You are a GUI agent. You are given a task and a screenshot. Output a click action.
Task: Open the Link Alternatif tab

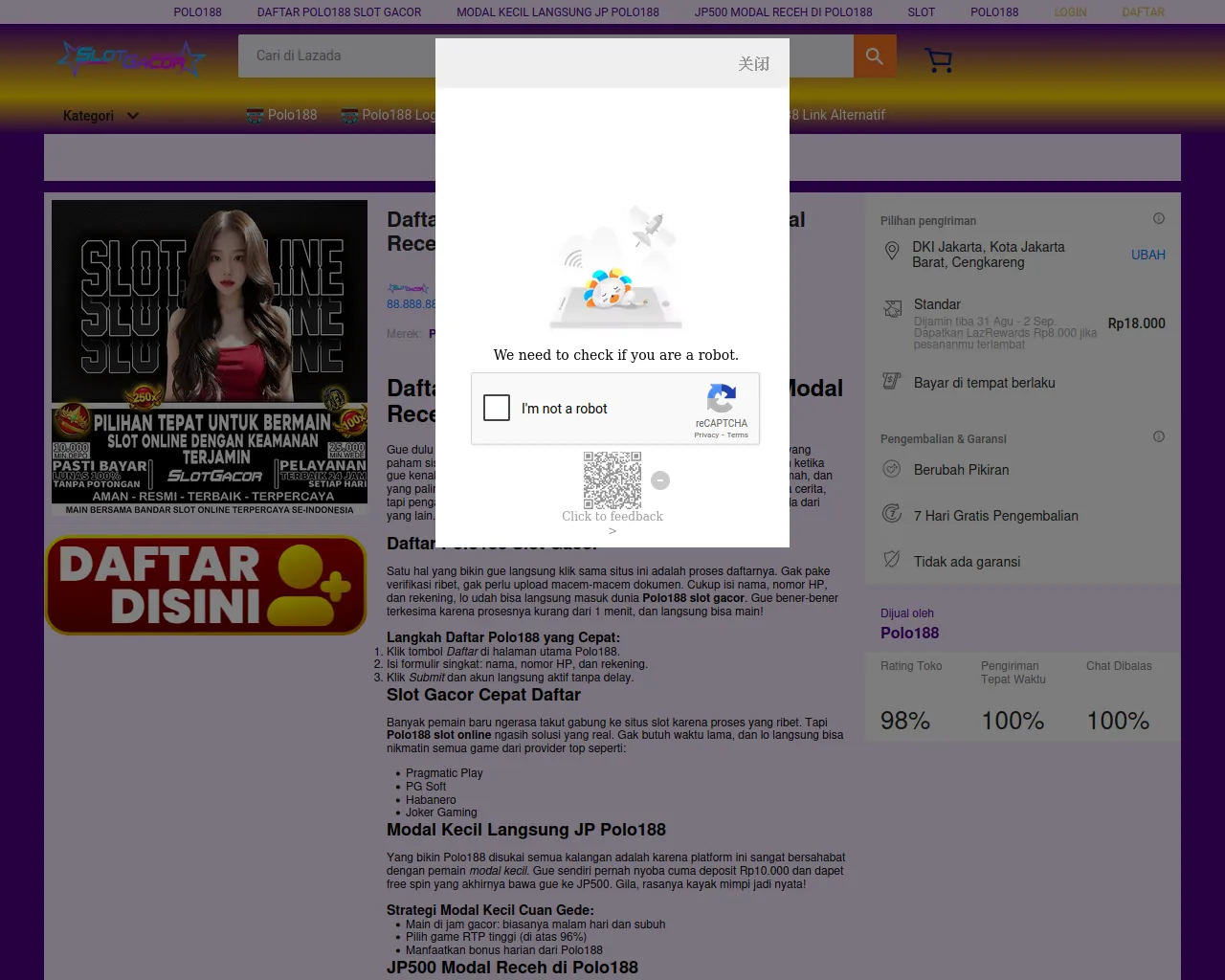pyautogui.click(x=837, y=115)
